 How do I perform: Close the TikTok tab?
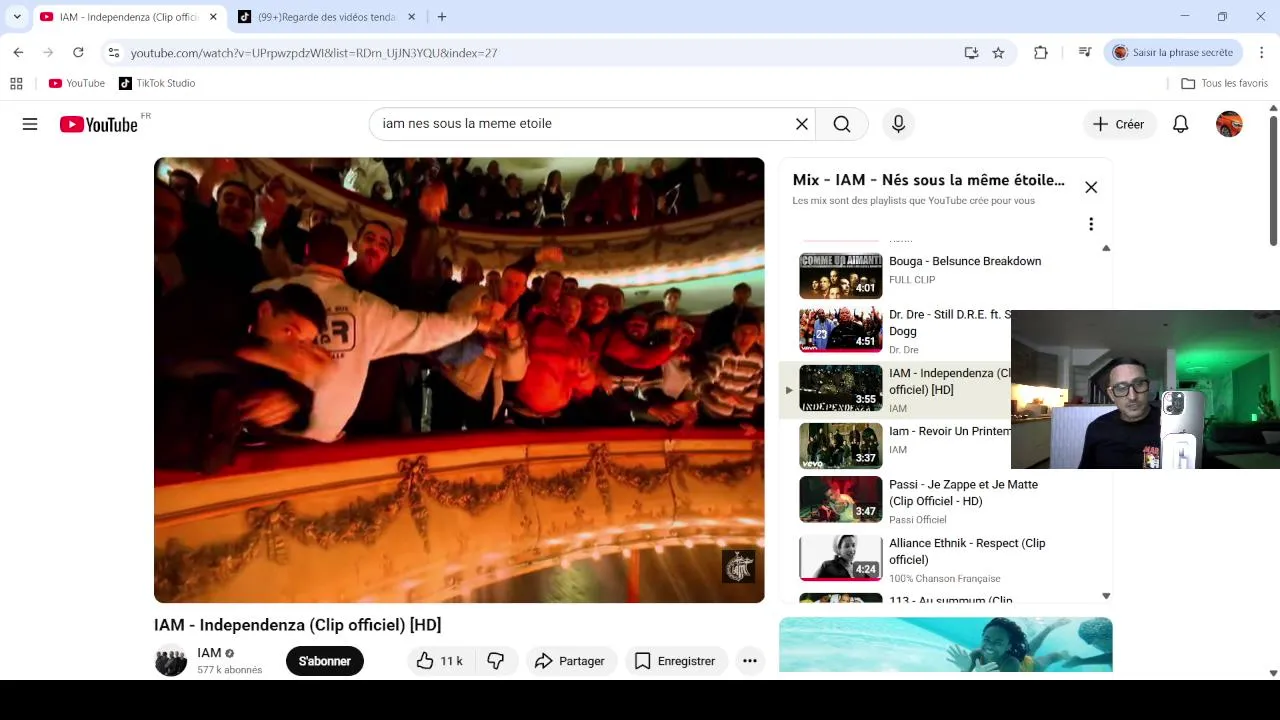(x=411, y=17)
